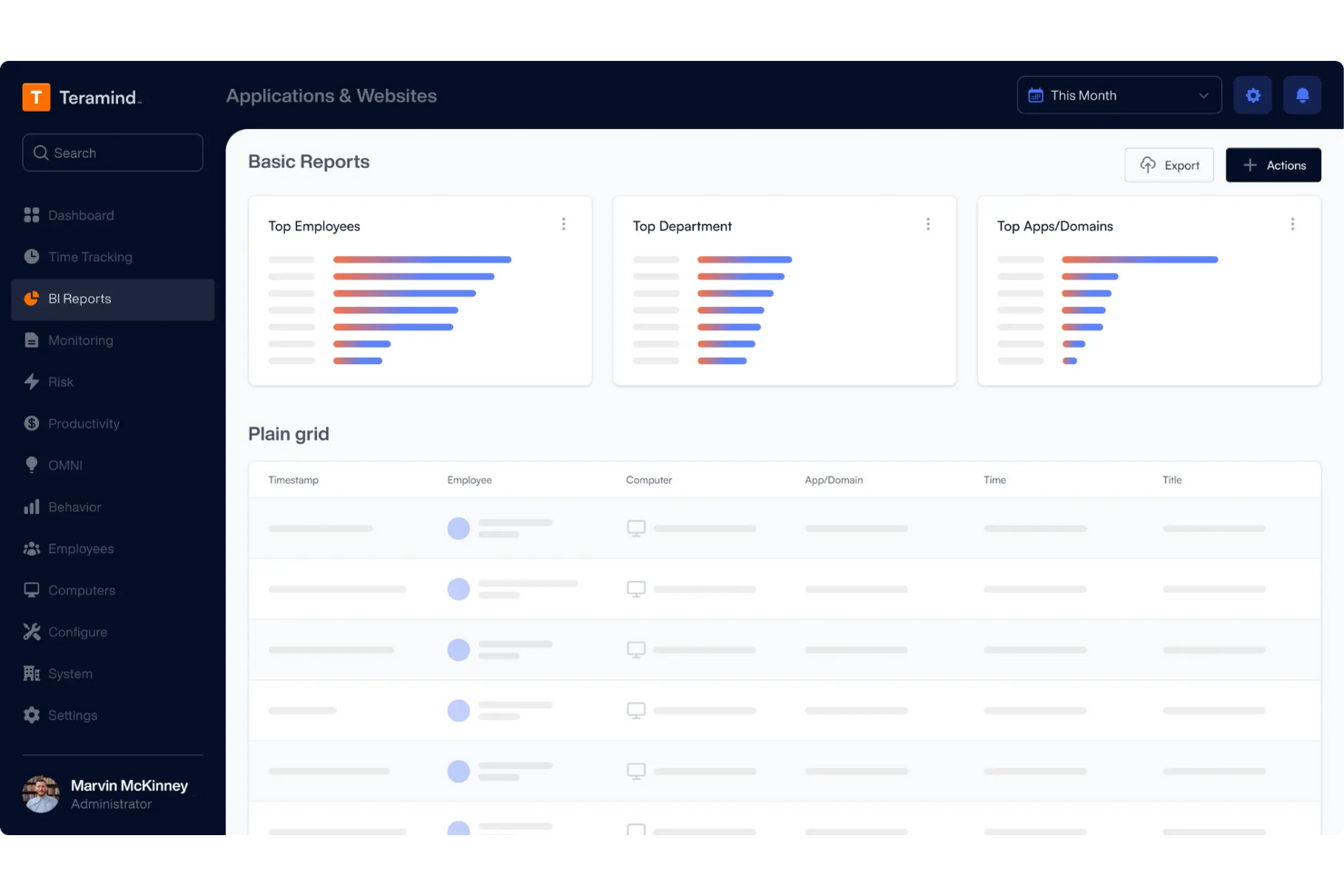Click the BI Reports pie chart icon
Viewport: 1344px width, 896px height.
coord(32,299)
